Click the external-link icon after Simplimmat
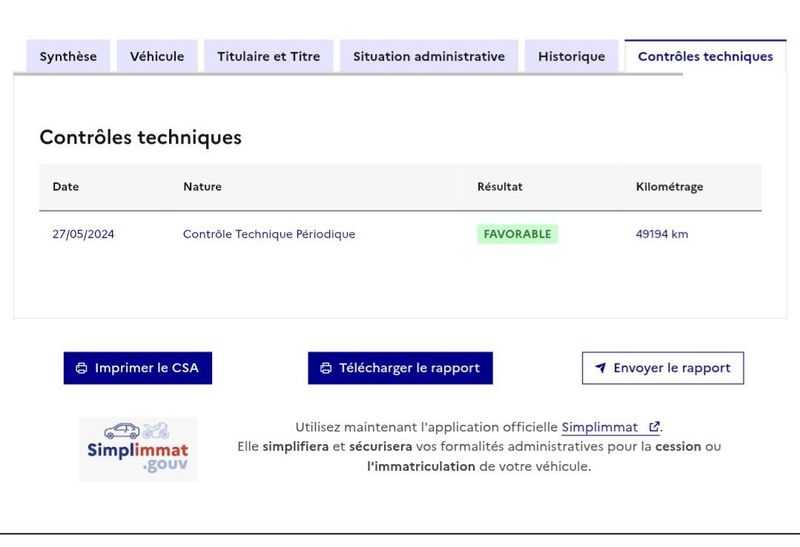 (654, 427)
